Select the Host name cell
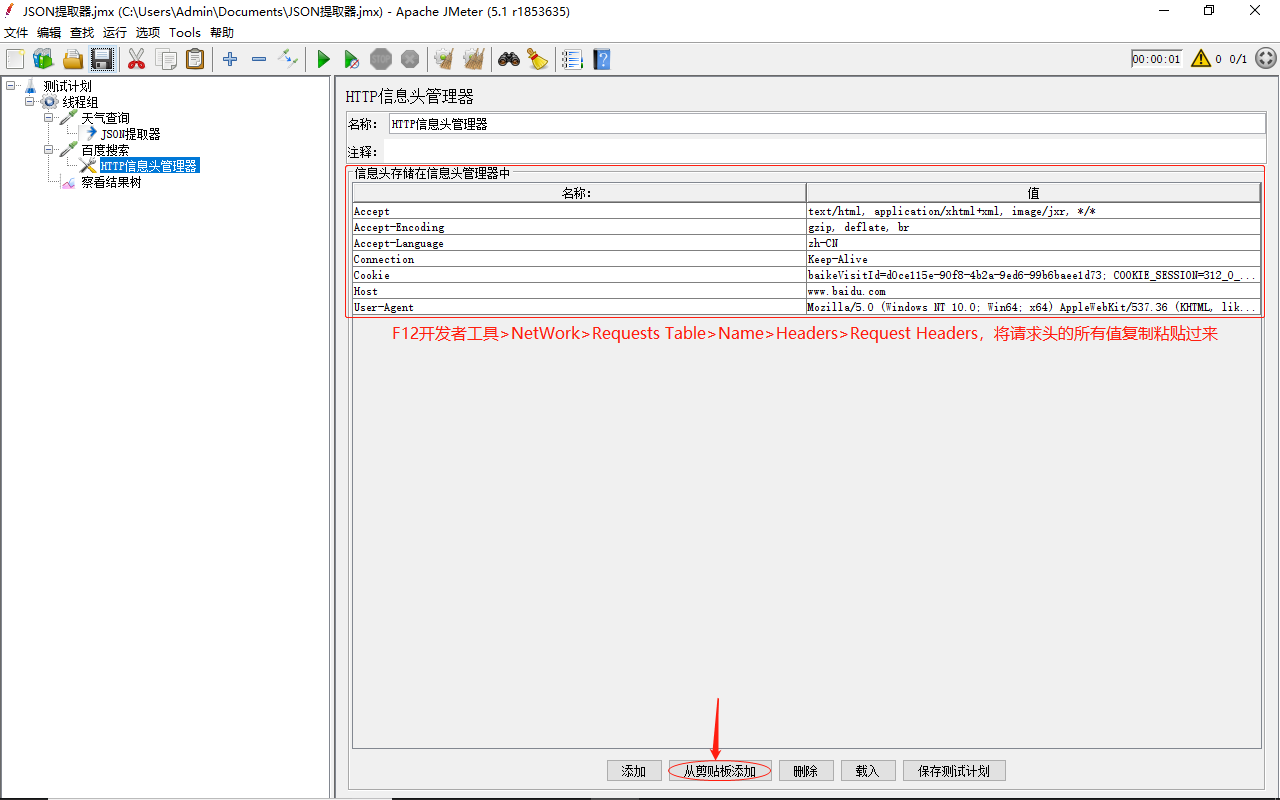Image resolution: width=1280 pixels, height=800 pixels. (x=579, y=291)
